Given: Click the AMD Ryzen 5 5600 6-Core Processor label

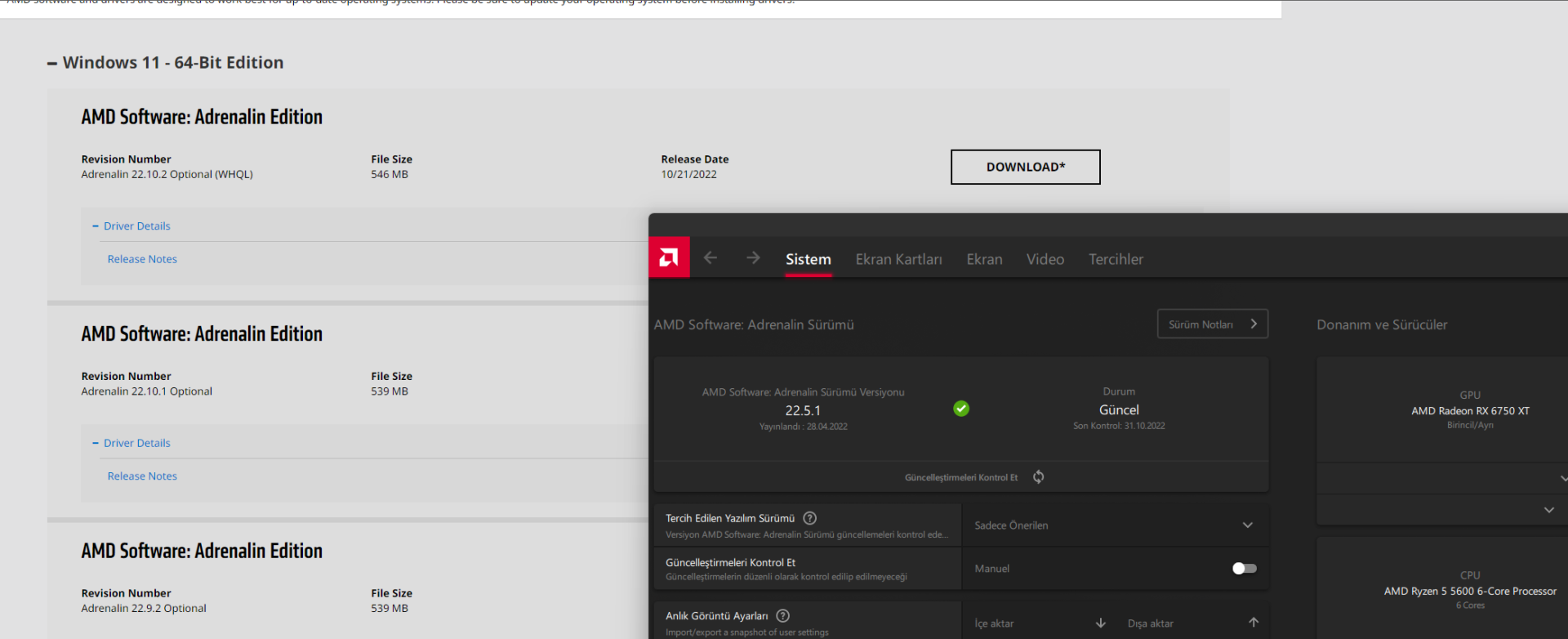Looking at the screenshot, I should click(1470, 592).
